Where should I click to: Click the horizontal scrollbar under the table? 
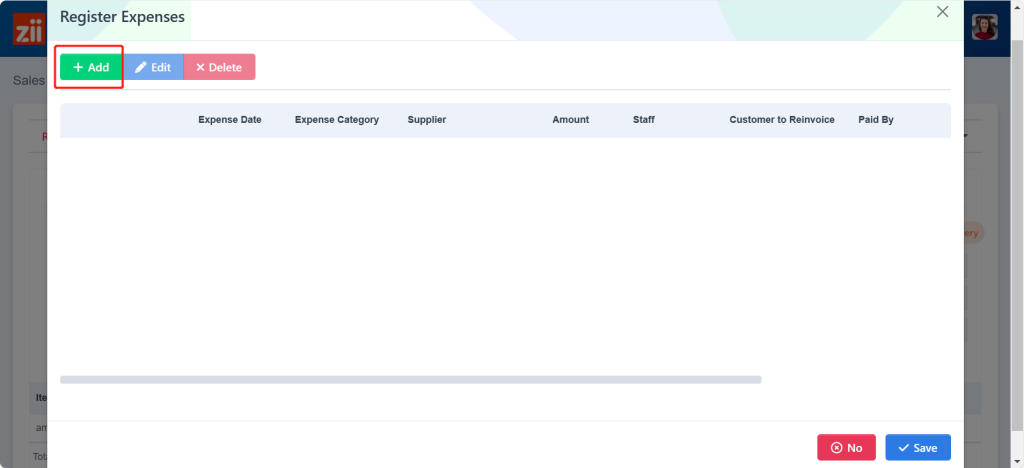click(x=410, y=380)
